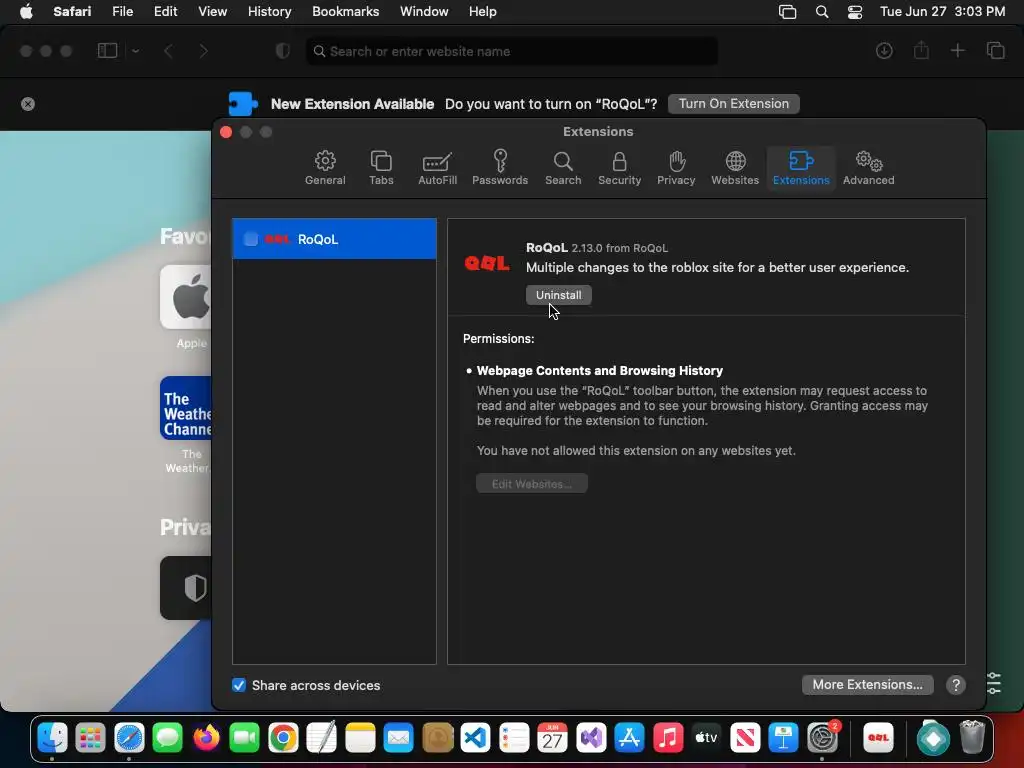Open The Weather Channel favorite

pyautogui.click(x=187, y=408)
